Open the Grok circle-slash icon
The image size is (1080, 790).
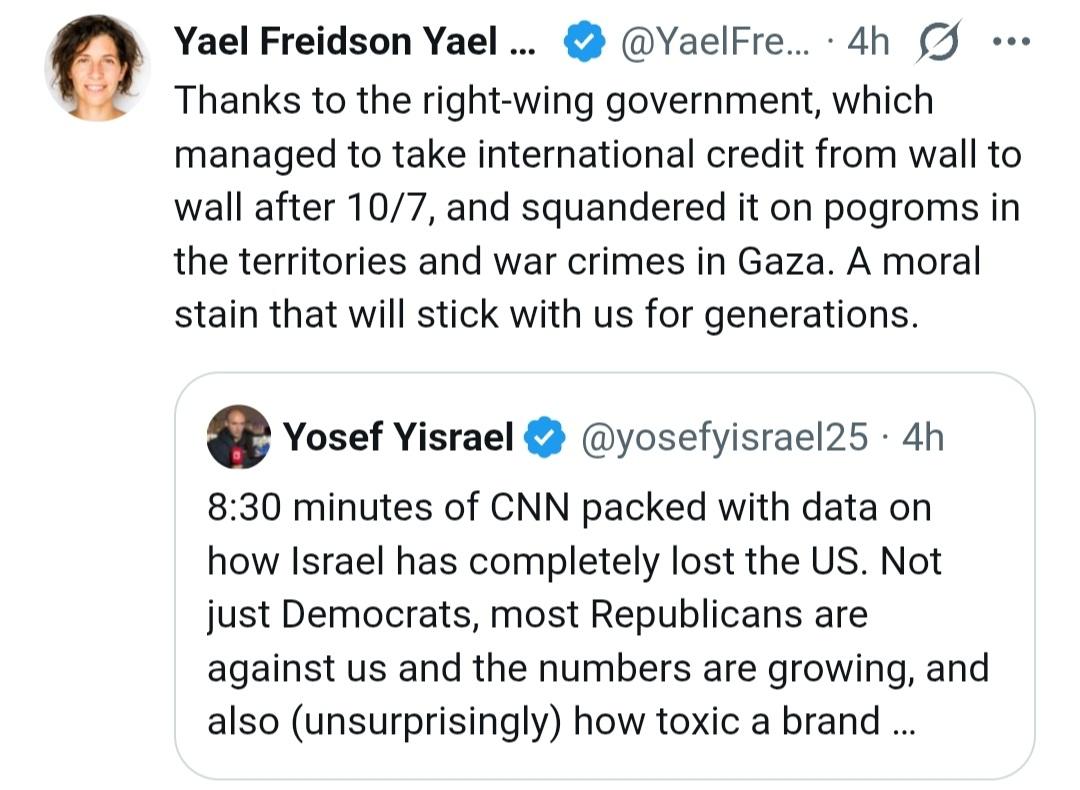934,41
